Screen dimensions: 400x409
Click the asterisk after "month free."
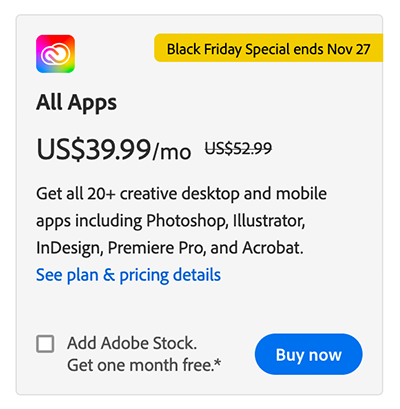tap(218, 362)
